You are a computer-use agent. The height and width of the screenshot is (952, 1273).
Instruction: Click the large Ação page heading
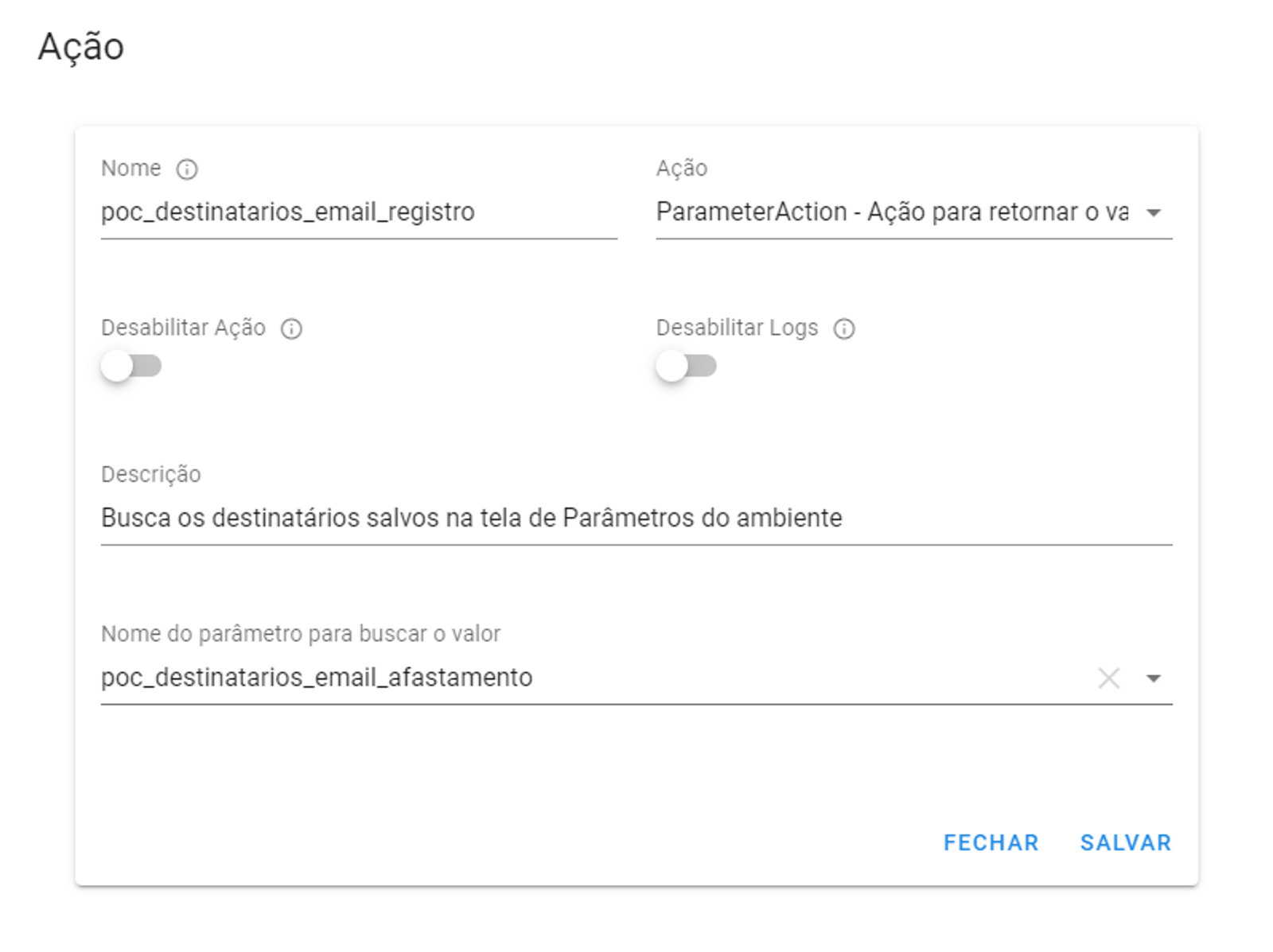click(81, 47)
